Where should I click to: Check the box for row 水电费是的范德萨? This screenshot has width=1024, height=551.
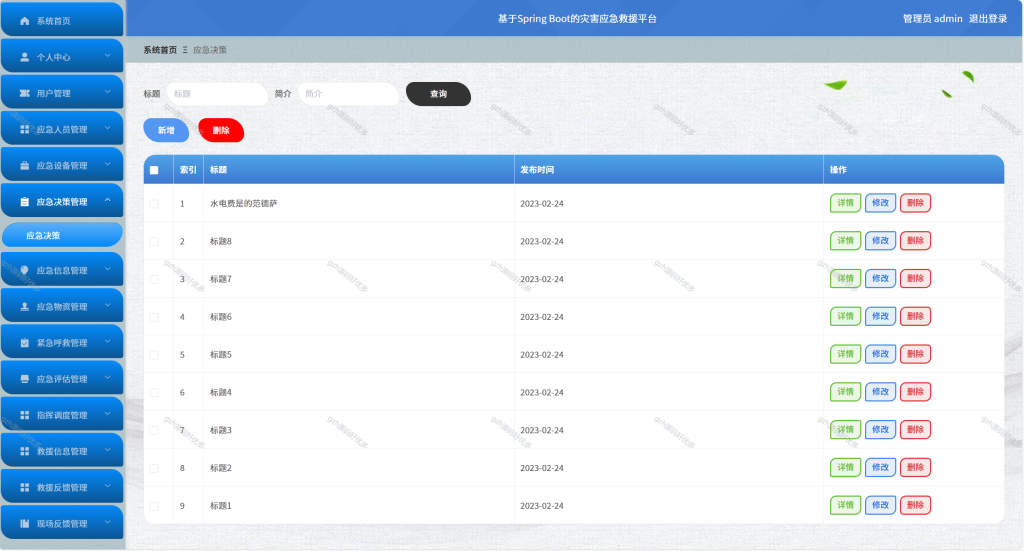click(154, 204)
